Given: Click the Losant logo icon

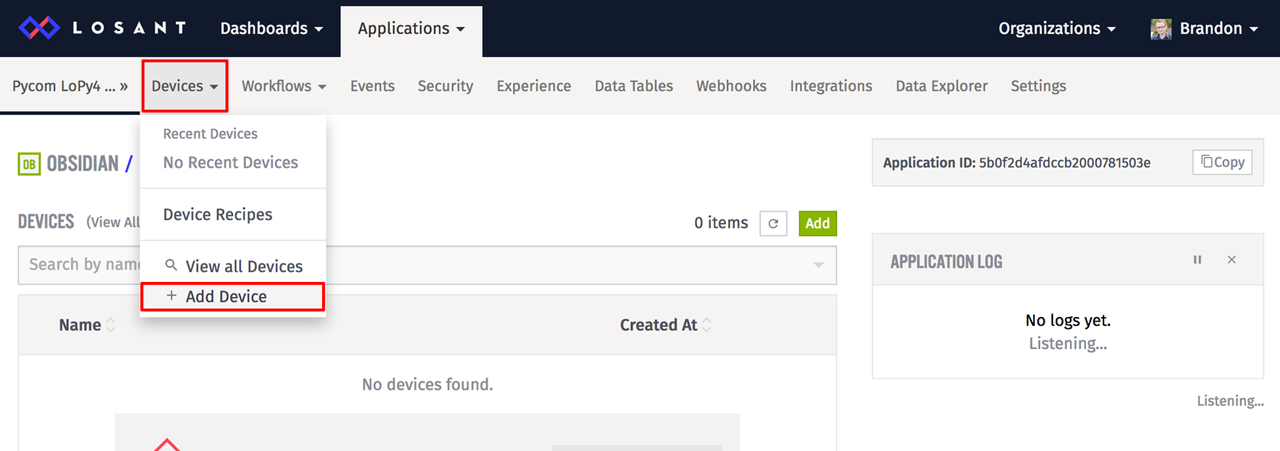Looking at the screenshot, I should click(39, 28).
